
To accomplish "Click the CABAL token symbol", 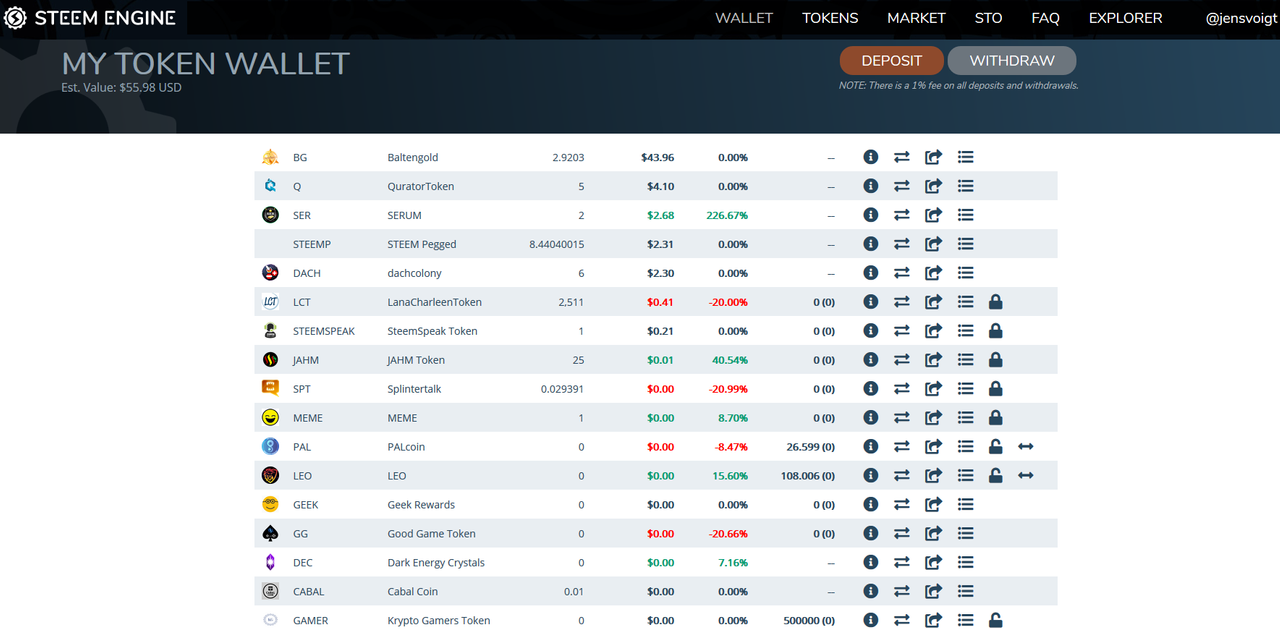I will coord(308,592).
